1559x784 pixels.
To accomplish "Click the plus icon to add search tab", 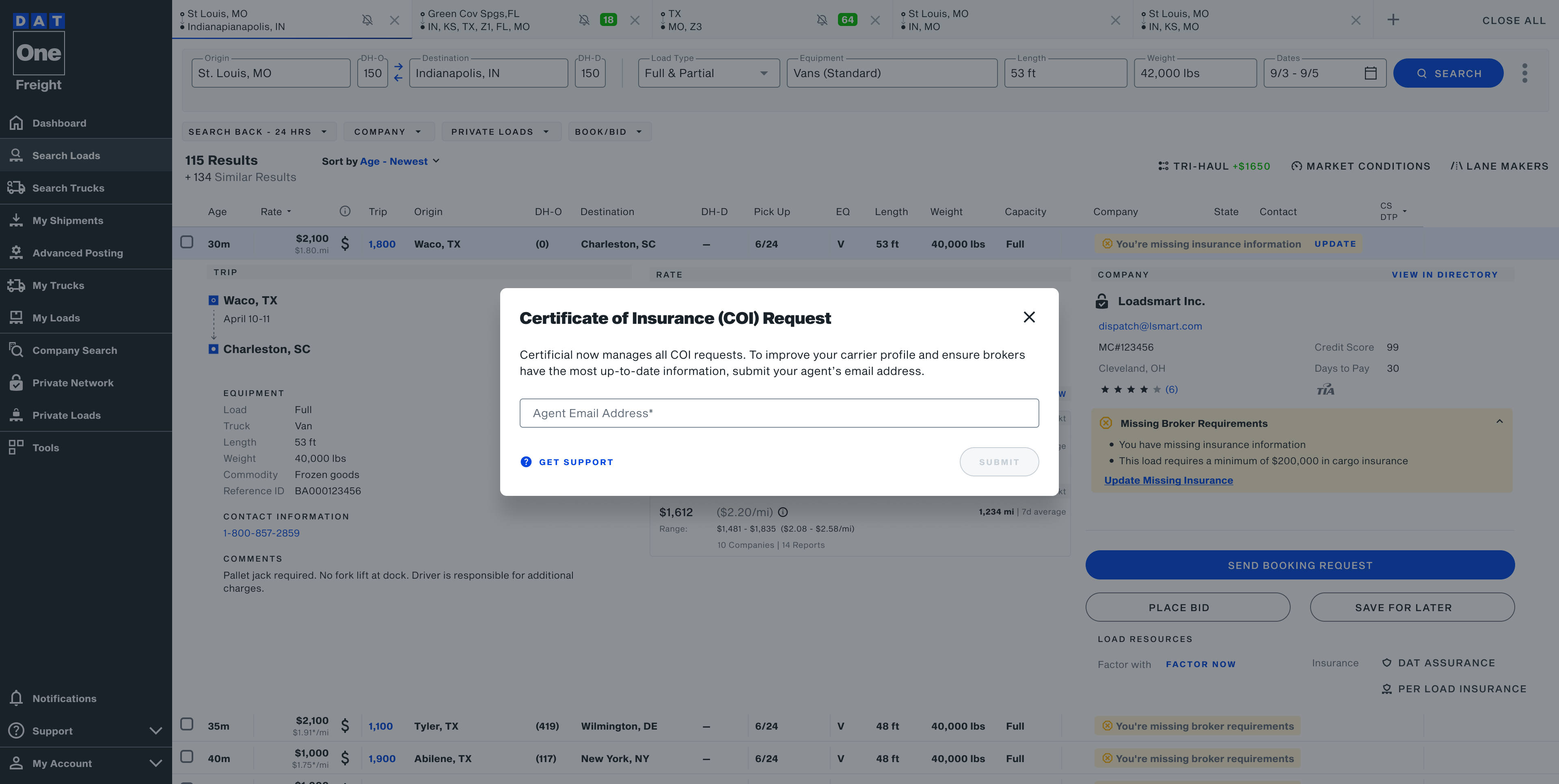I will 1393,20.
